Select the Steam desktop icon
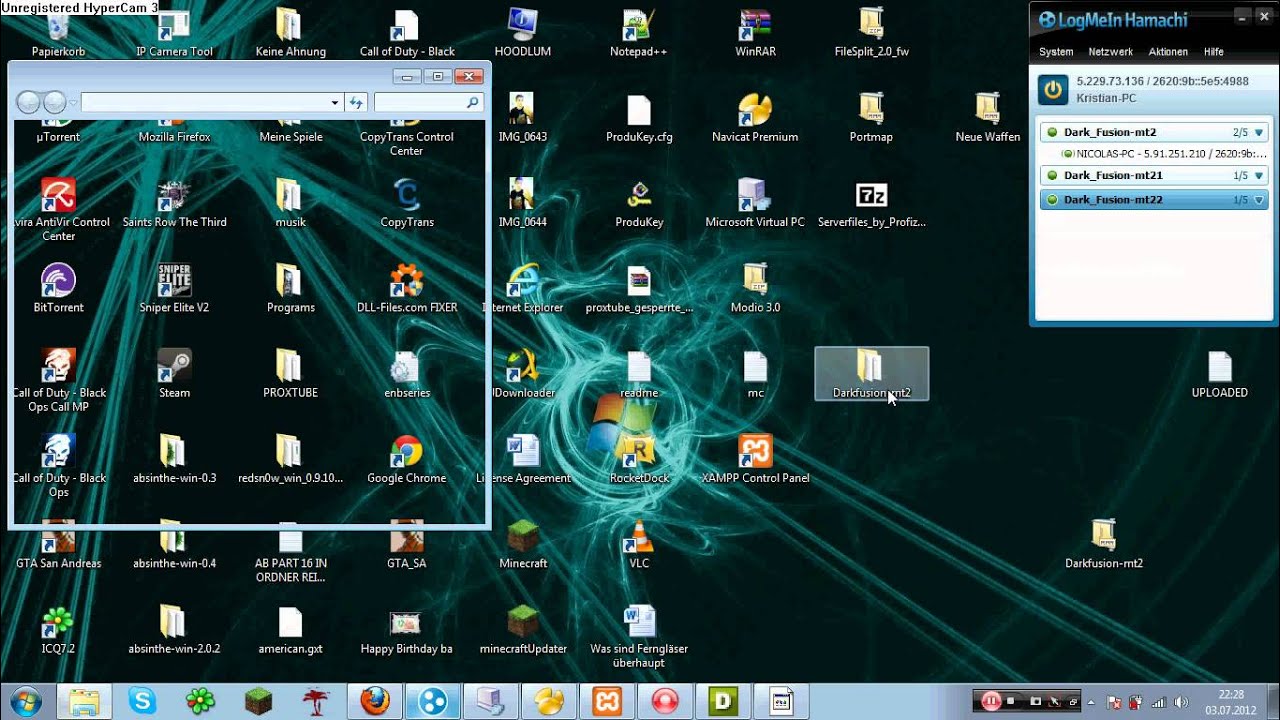 pyautogui.click(x=174, y=374)
